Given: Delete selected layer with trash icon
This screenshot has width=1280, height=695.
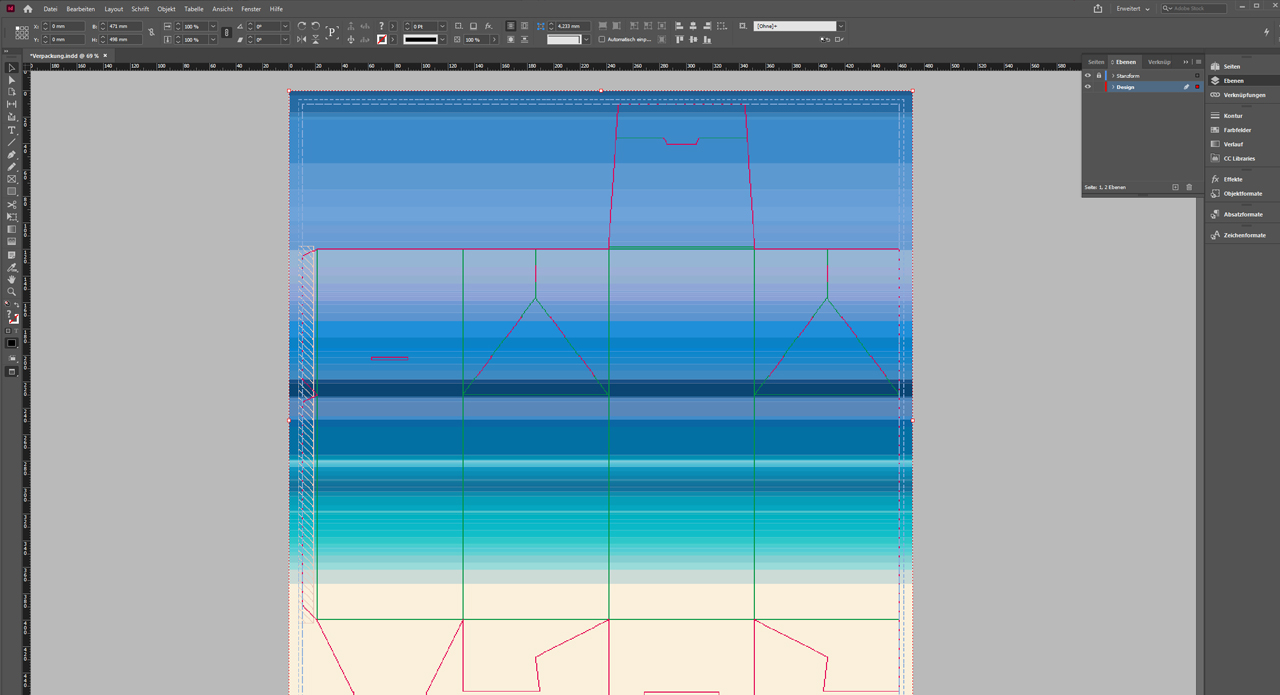Looking at the screenshot, I should (1189, 187).
